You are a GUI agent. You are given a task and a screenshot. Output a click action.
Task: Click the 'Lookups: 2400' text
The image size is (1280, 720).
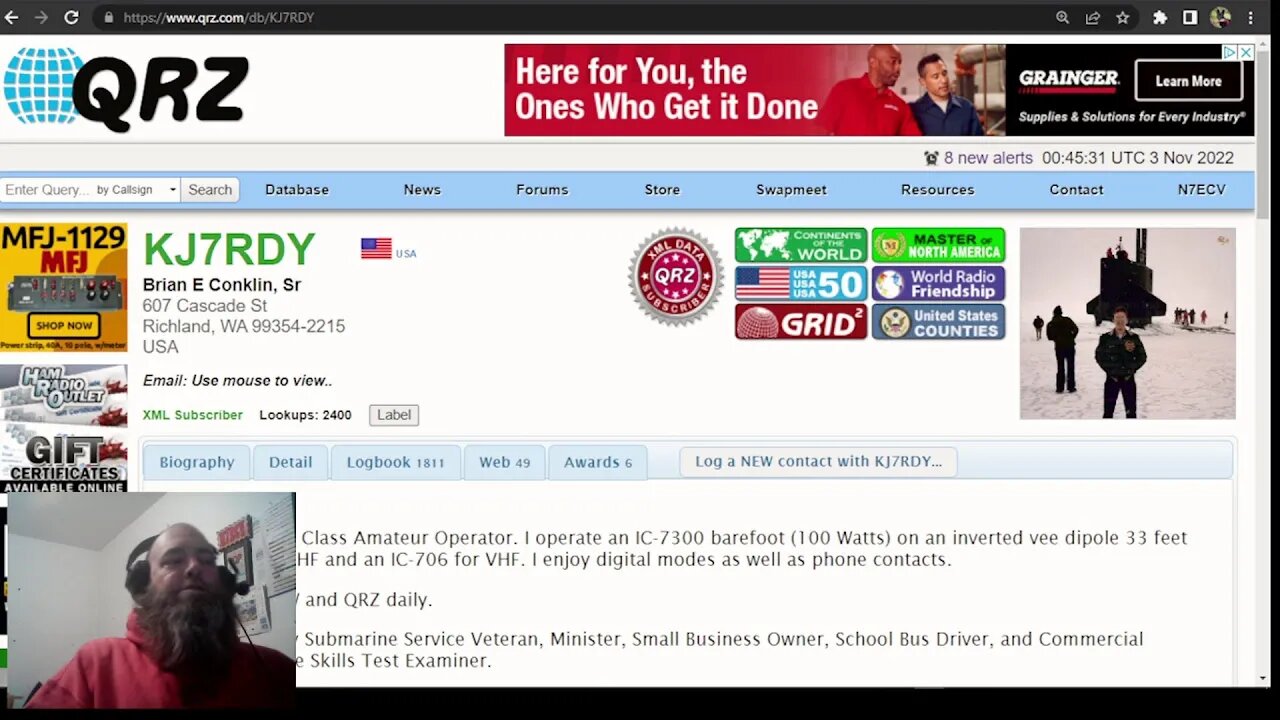(305, 415)
